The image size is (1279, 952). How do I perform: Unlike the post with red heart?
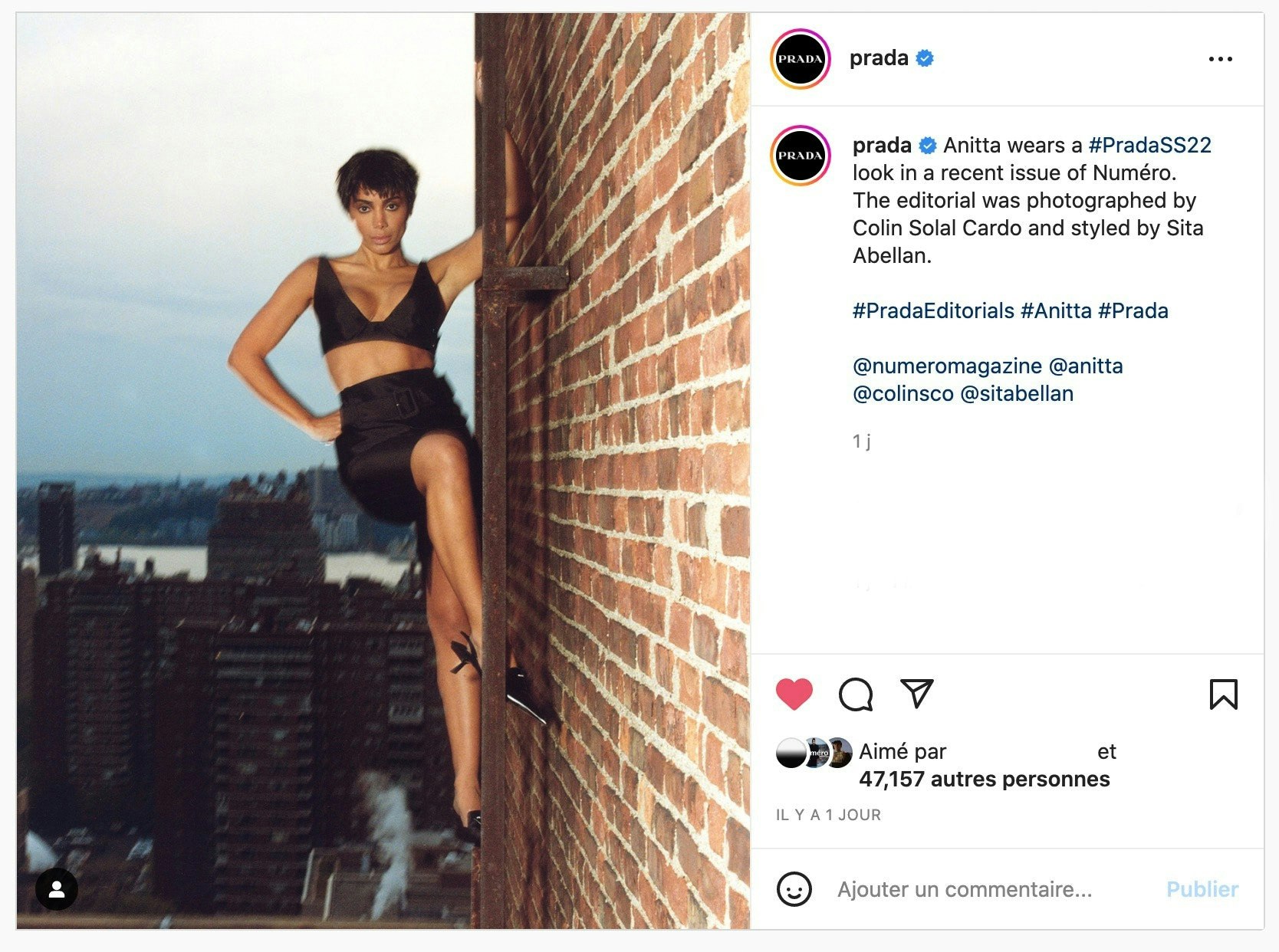point(794,694)
